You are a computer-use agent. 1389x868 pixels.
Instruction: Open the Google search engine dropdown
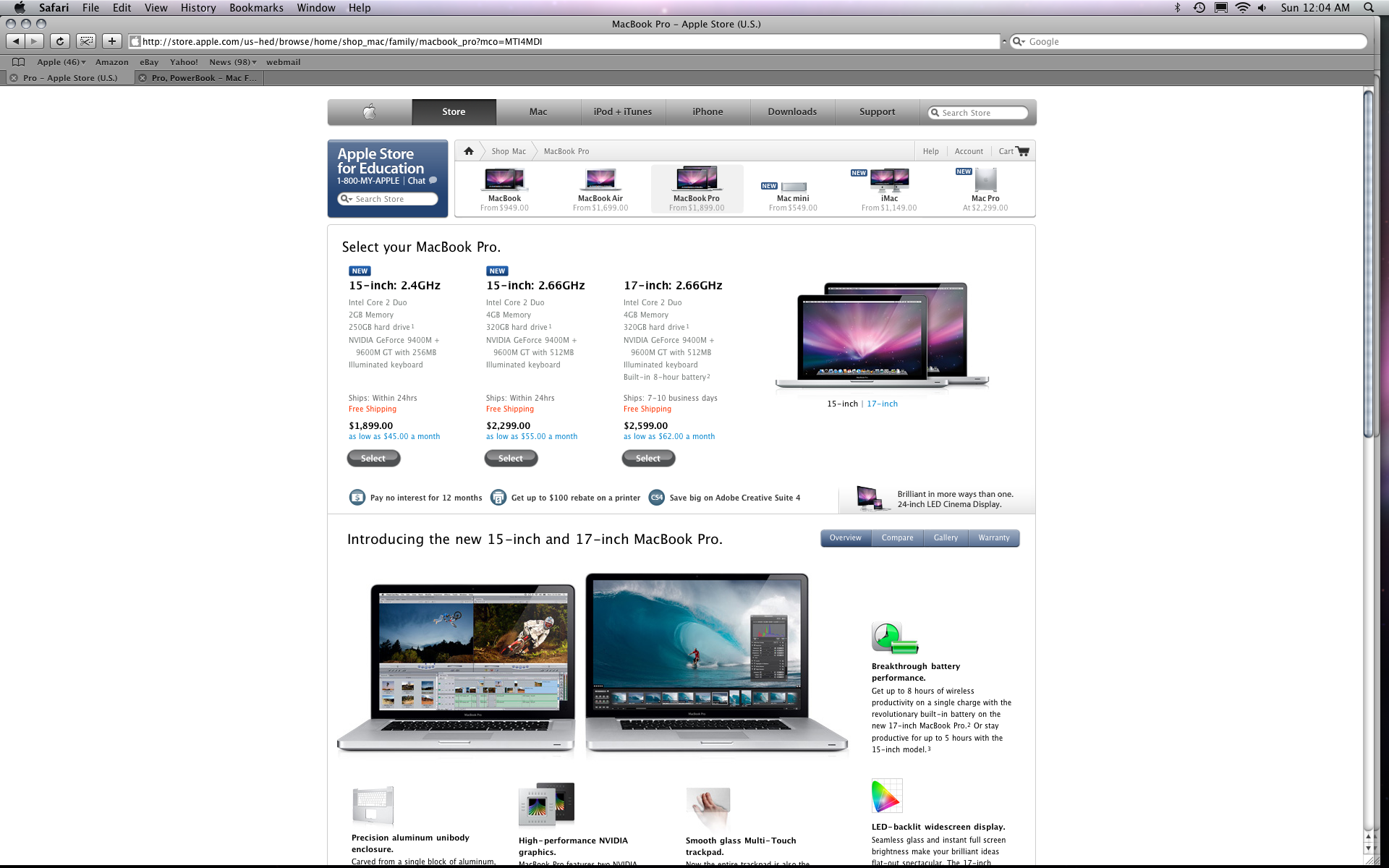coord(1019,41)
